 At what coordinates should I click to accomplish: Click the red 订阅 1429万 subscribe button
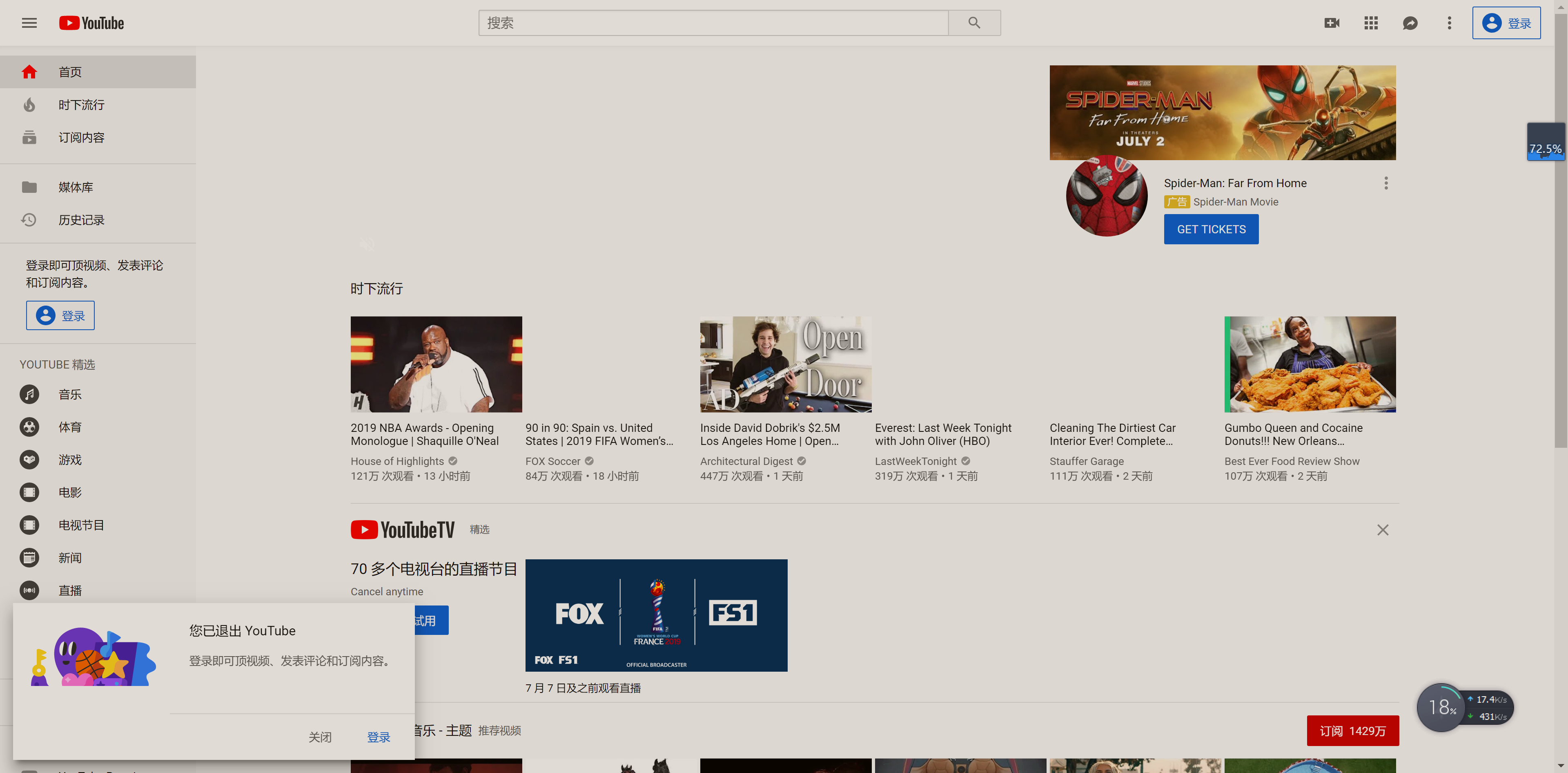(x=1352, y=731)
